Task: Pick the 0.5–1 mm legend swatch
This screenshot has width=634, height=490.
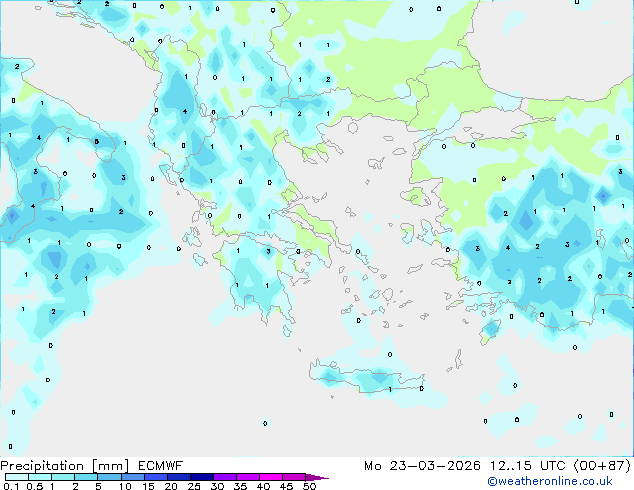Action: [40, 477]
